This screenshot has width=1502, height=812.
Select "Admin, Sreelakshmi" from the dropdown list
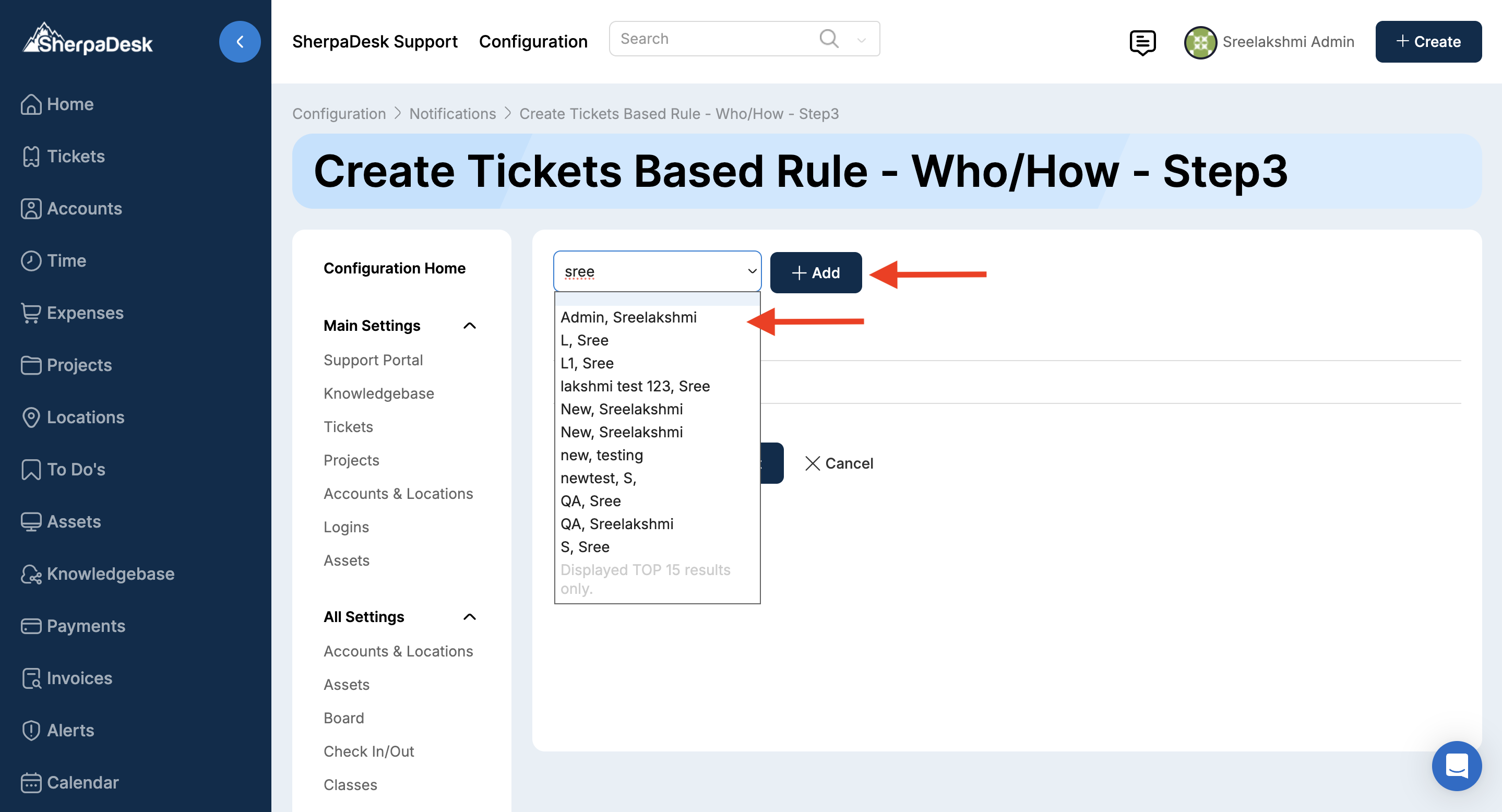click(x=628, y=317)
